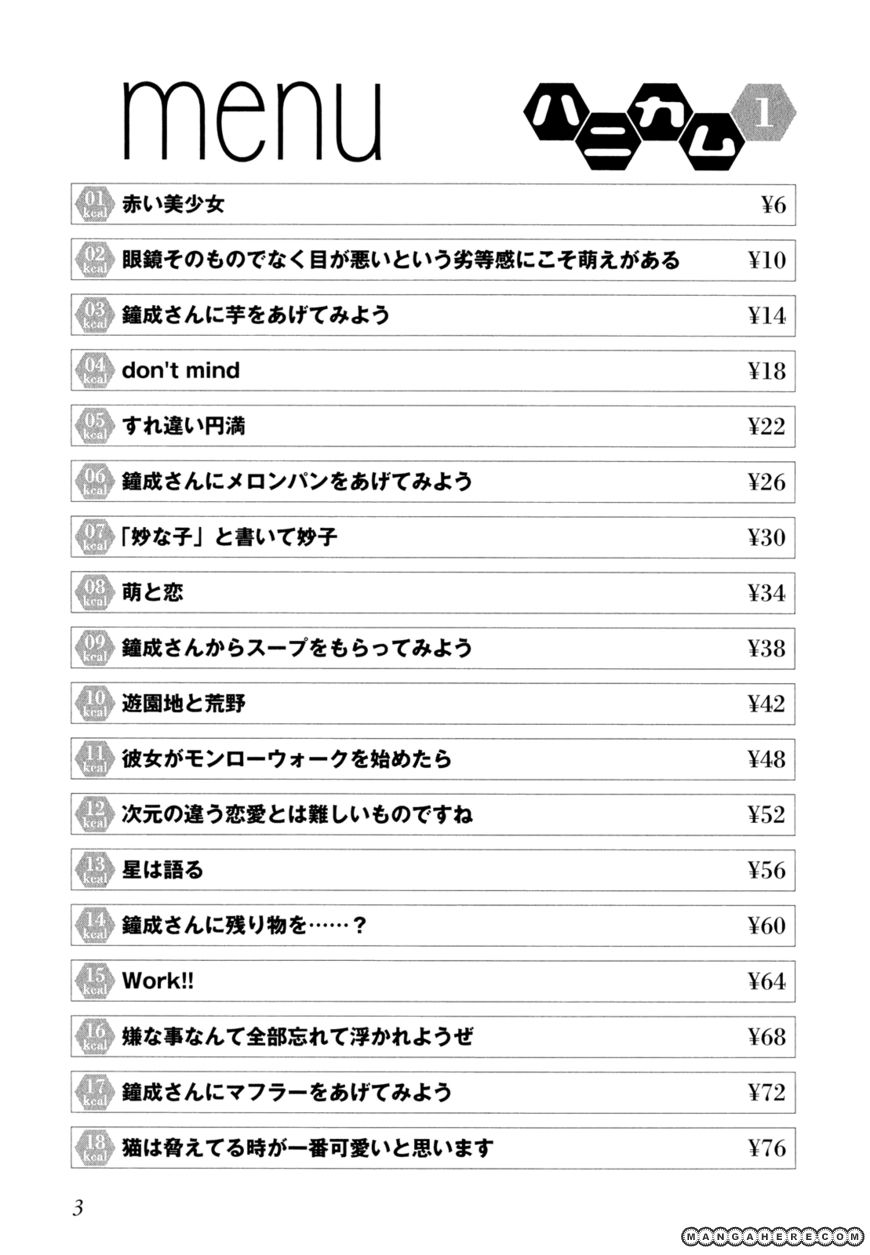Viewport: 870px width, 1255px height.
Task: Click the すれ違い円満 chapter title
Action: (184, 427)
